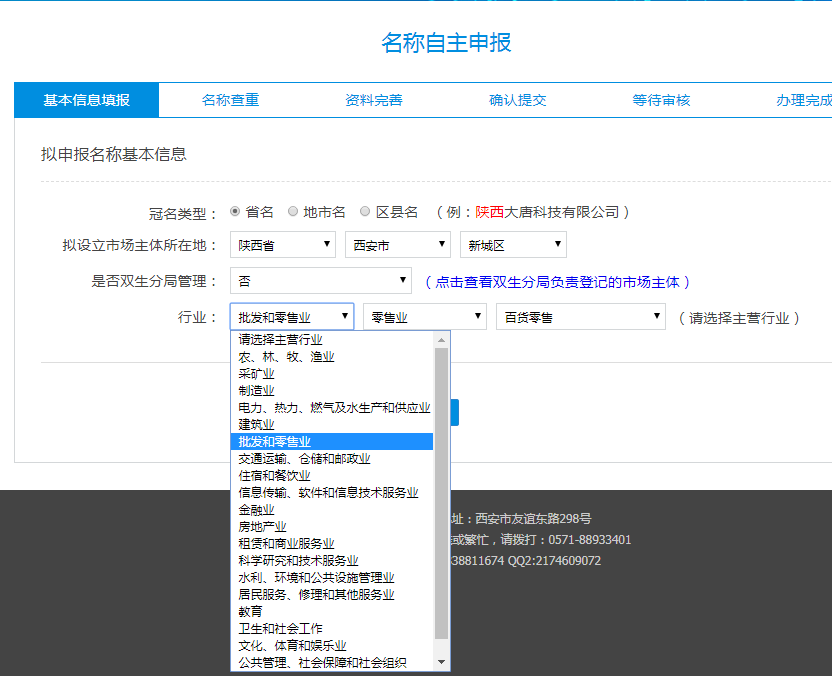This screenshot has height=676, width=832.
Task: Open the 零售业 secondary industry dropdown
Action: pos(423,315)
